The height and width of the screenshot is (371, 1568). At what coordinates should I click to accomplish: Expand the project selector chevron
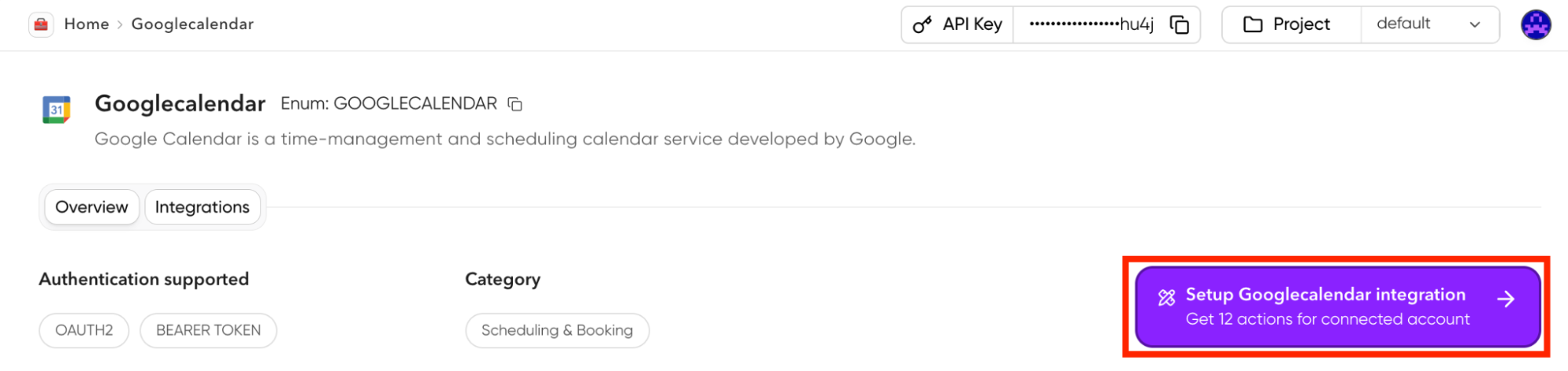(x=1475, y=25)
